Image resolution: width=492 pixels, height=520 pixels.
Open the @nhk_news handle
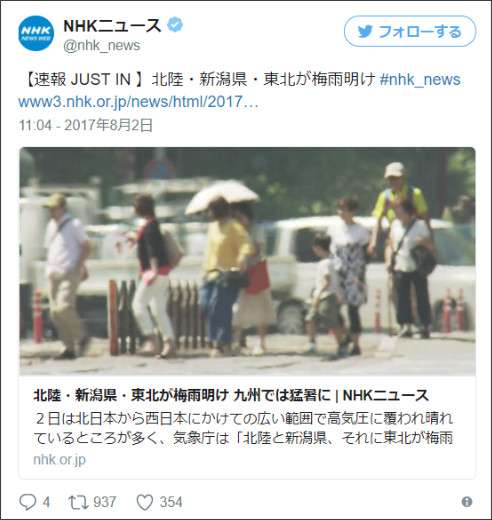tap(102, 45)
